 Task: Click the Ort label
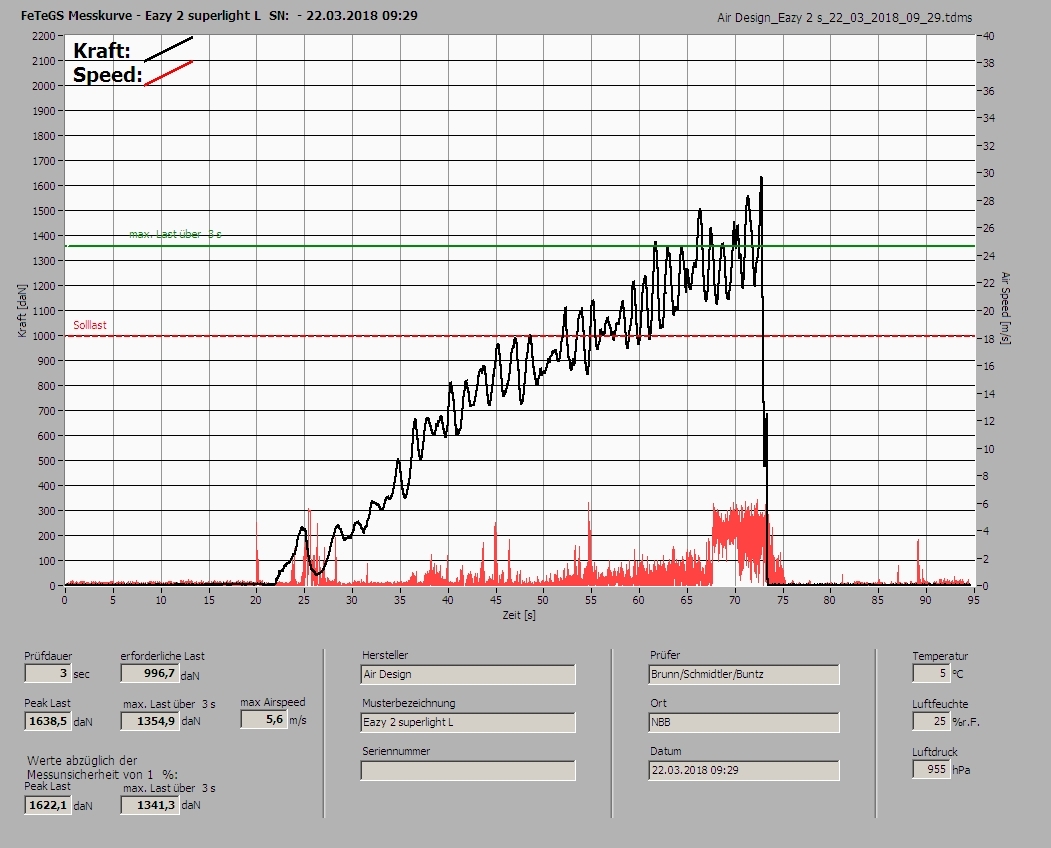(658, 703)
